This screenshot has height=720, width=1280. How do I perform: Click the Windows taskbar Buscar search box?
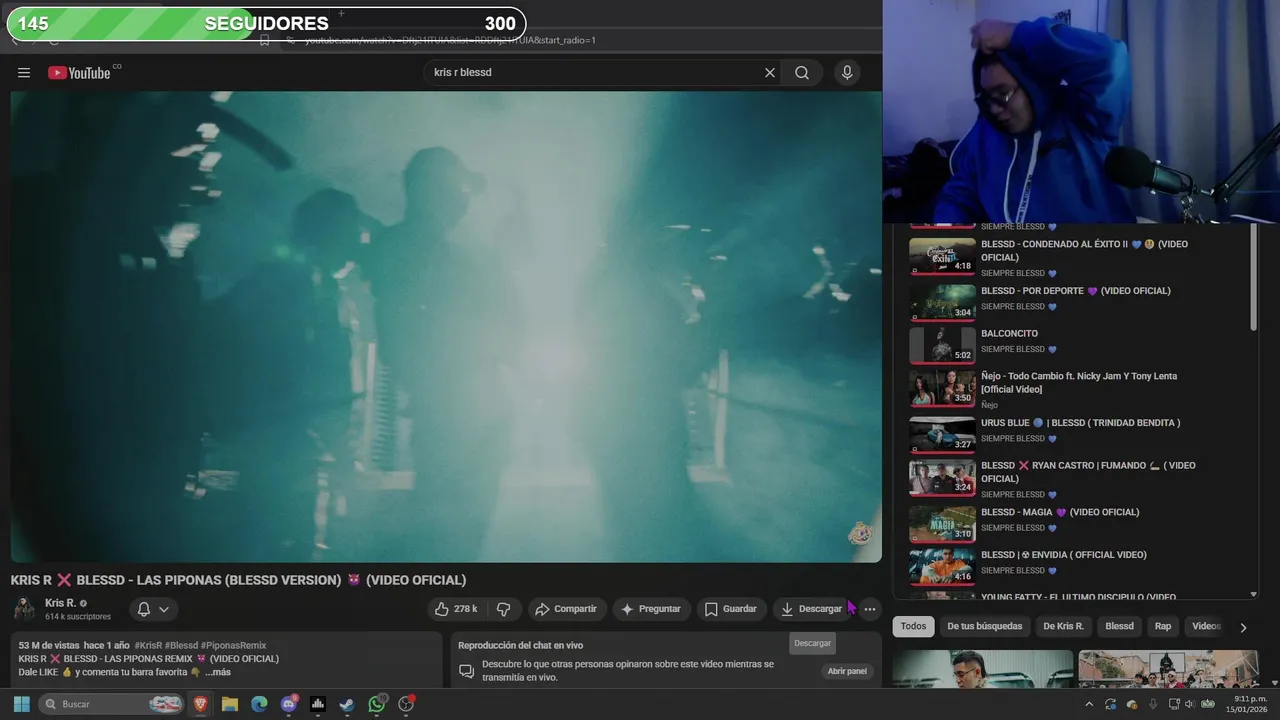coord(112,704)
